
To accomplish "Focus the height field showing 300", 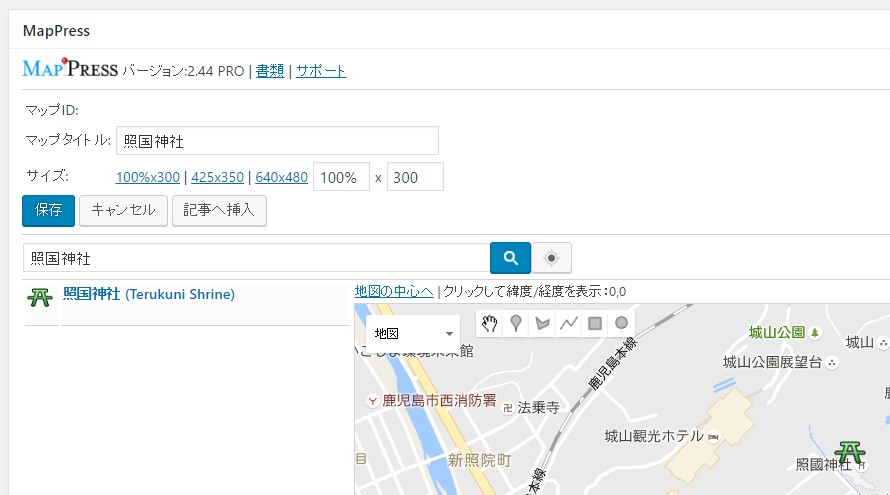I will (x=415, y=177).
